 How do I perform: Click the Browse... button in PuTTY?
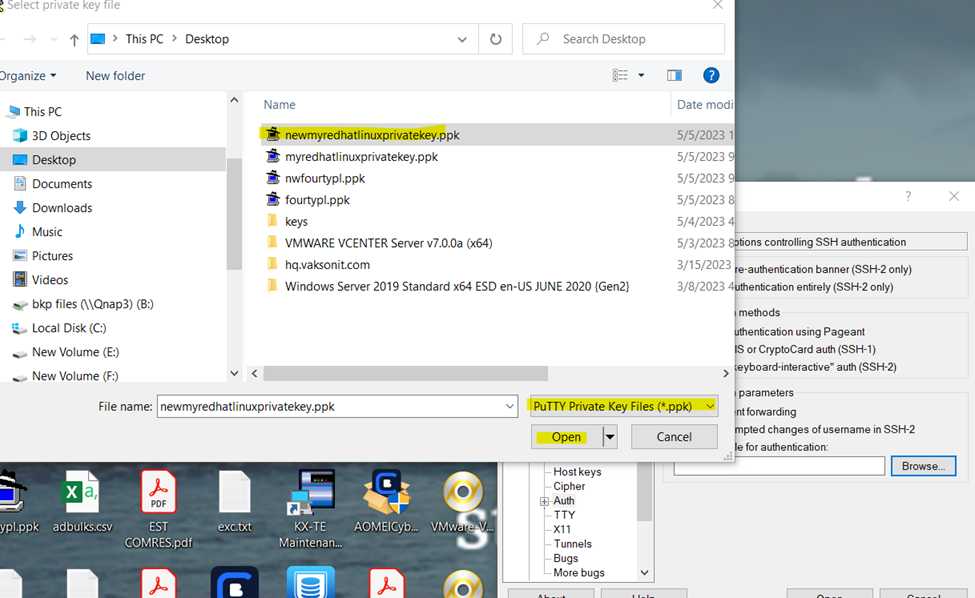(x=922, y=466)
